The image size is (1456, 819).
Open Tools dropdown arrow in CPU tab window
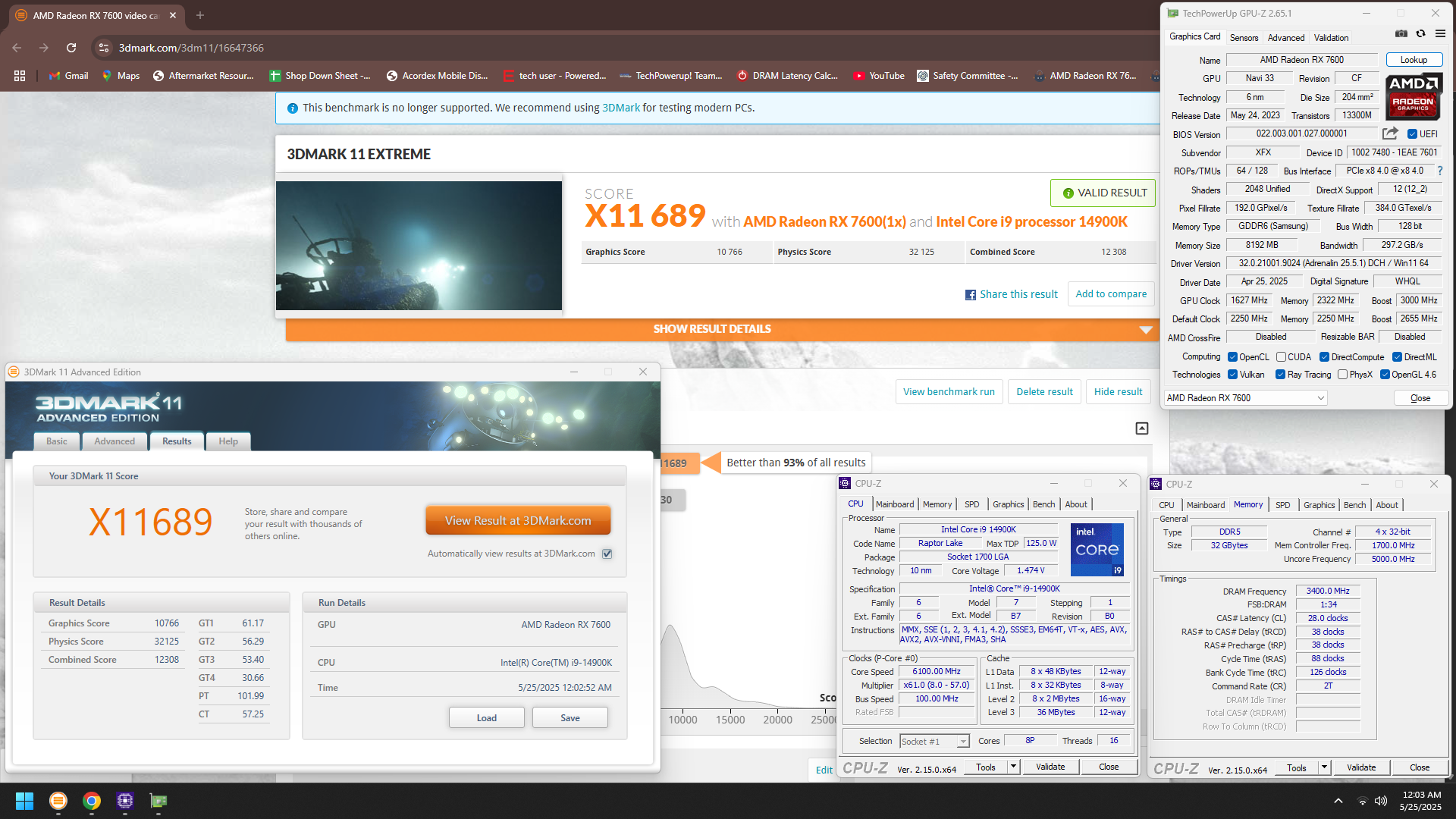tap(1013, 767)
